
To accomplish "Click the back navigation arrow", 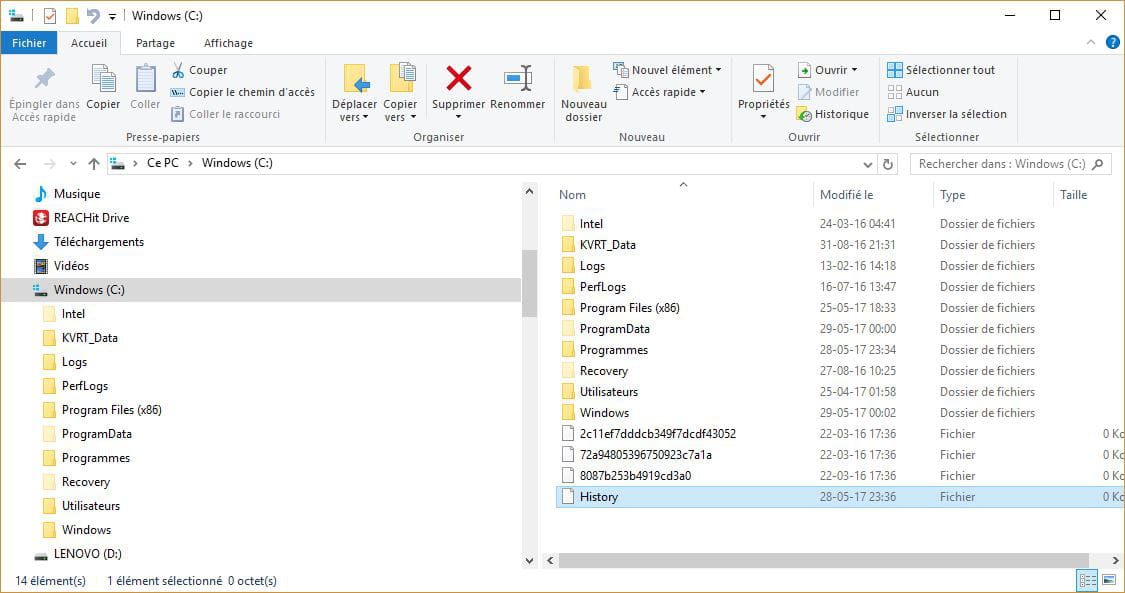I will (20, 163).
